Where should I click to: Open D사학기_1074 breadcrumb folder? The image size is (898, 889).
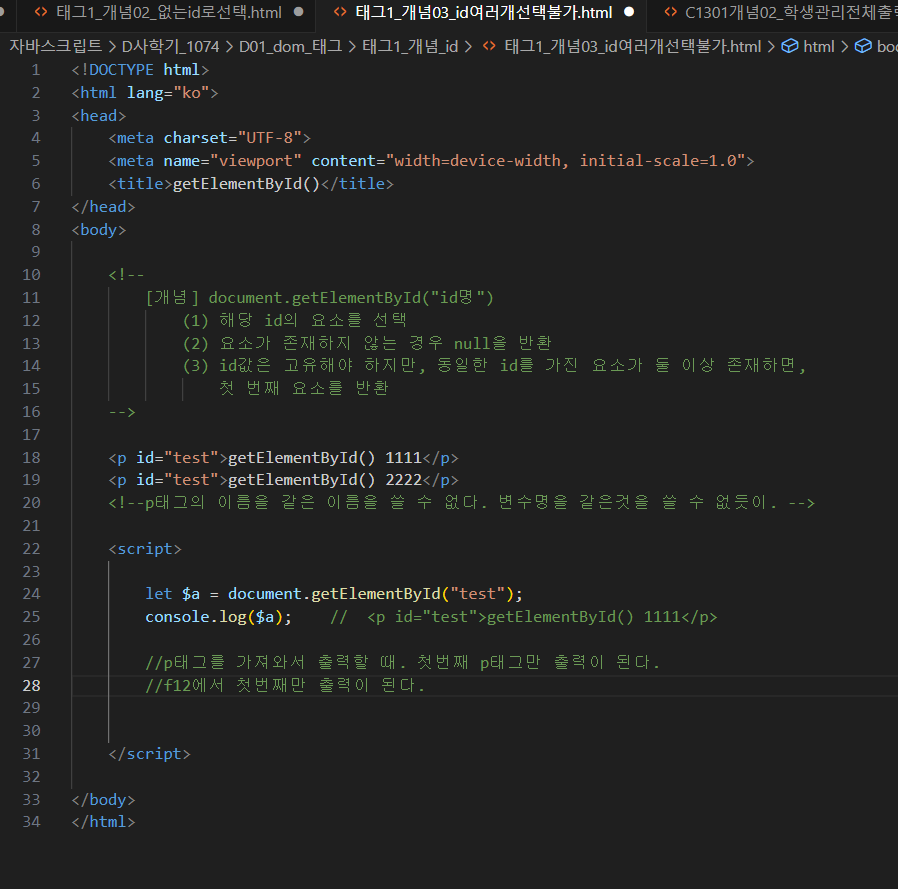[171, 46]
